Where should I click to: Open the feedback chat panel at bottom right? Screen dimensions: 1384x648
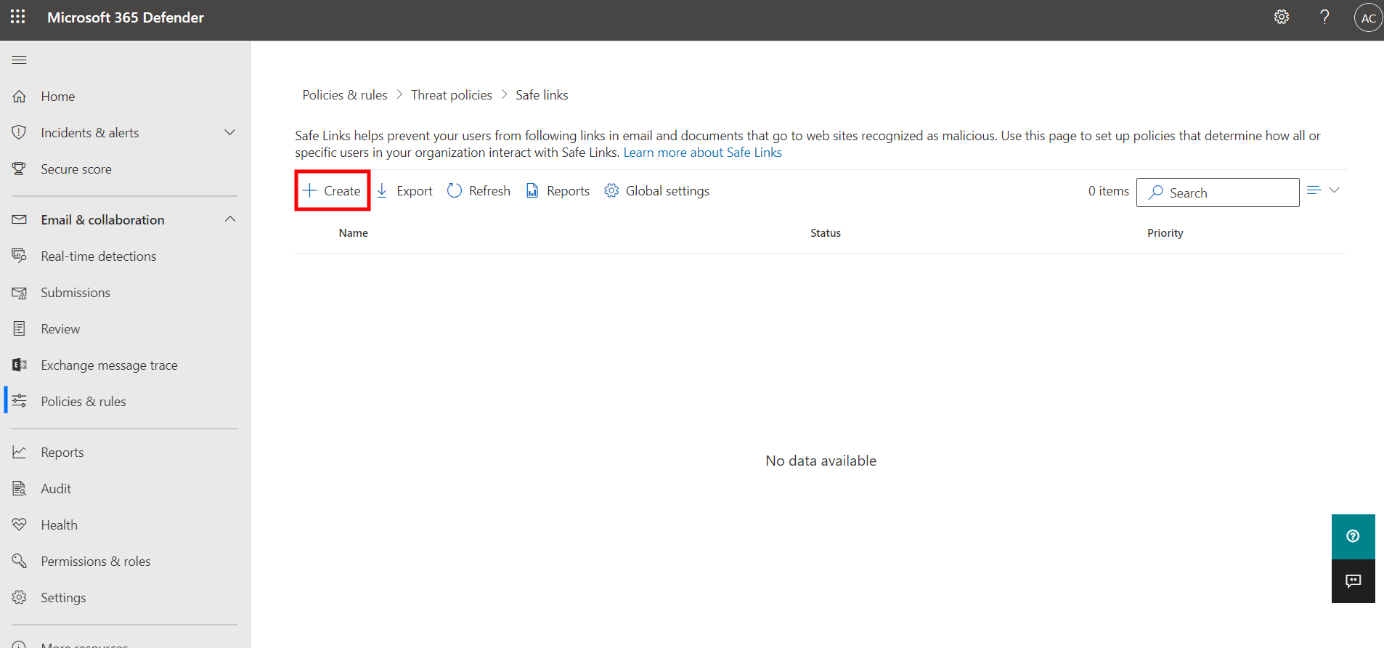tap(1353, 581)
